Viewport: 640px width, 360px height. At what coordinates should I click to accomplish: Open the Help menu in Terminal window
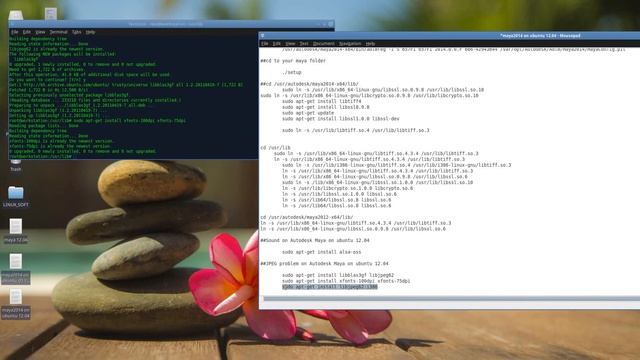pyautogui.click(x=90, y=32)
